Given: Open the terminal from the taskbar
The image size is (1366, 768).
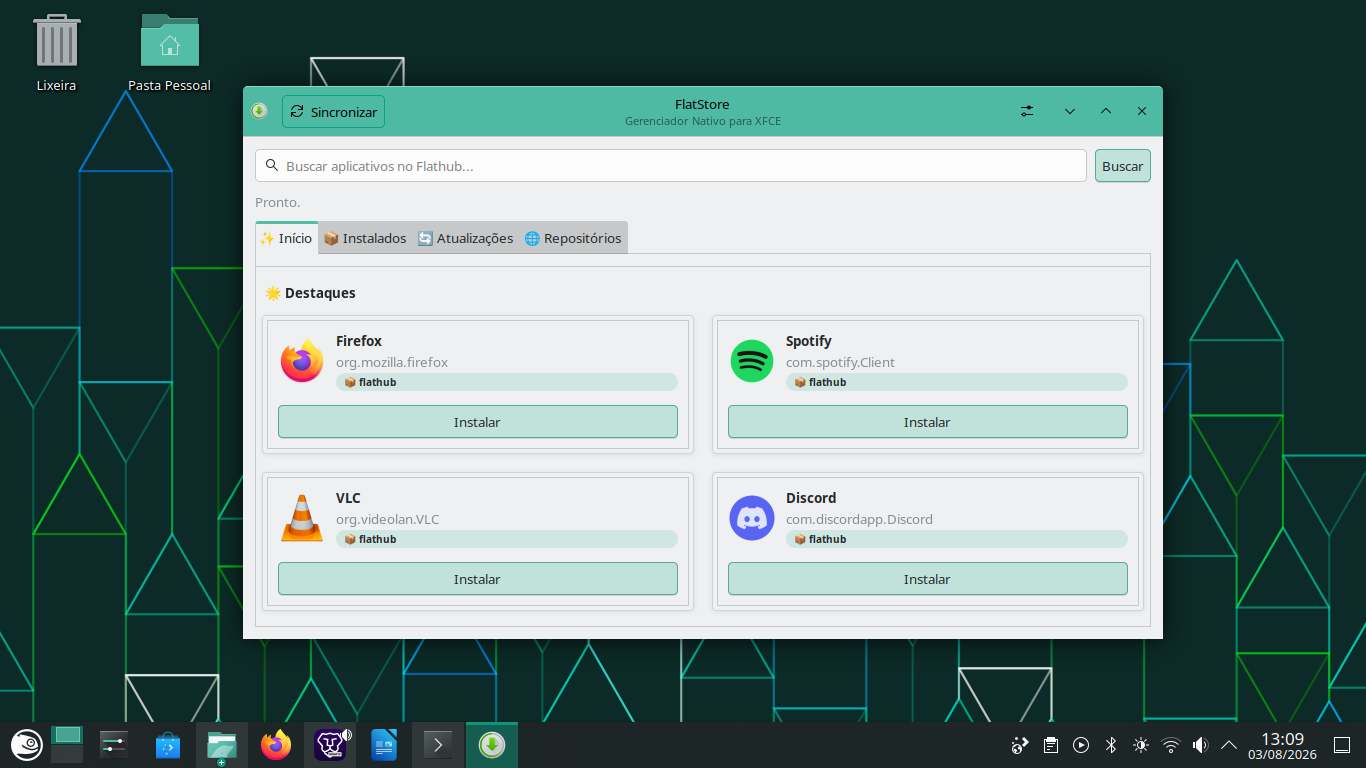Looking at the screenshot, I should (438, 745).
